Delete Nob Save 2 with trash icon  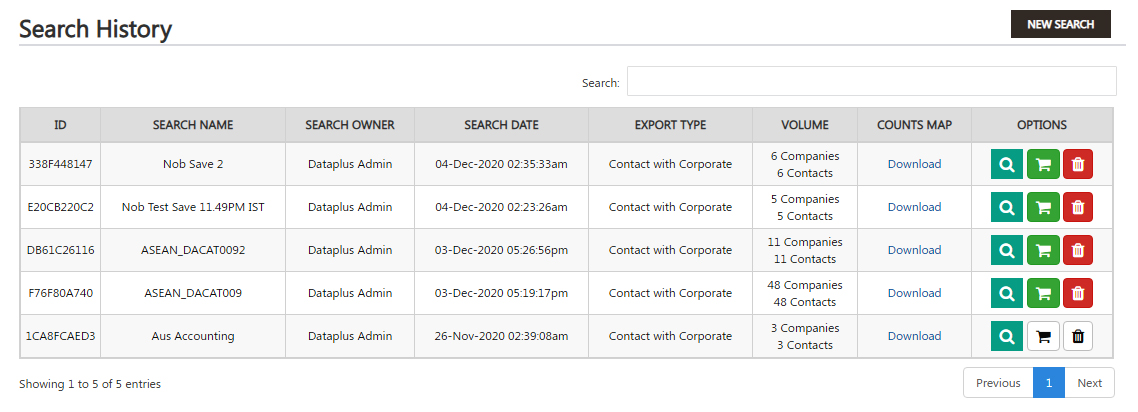(1078, 164)
